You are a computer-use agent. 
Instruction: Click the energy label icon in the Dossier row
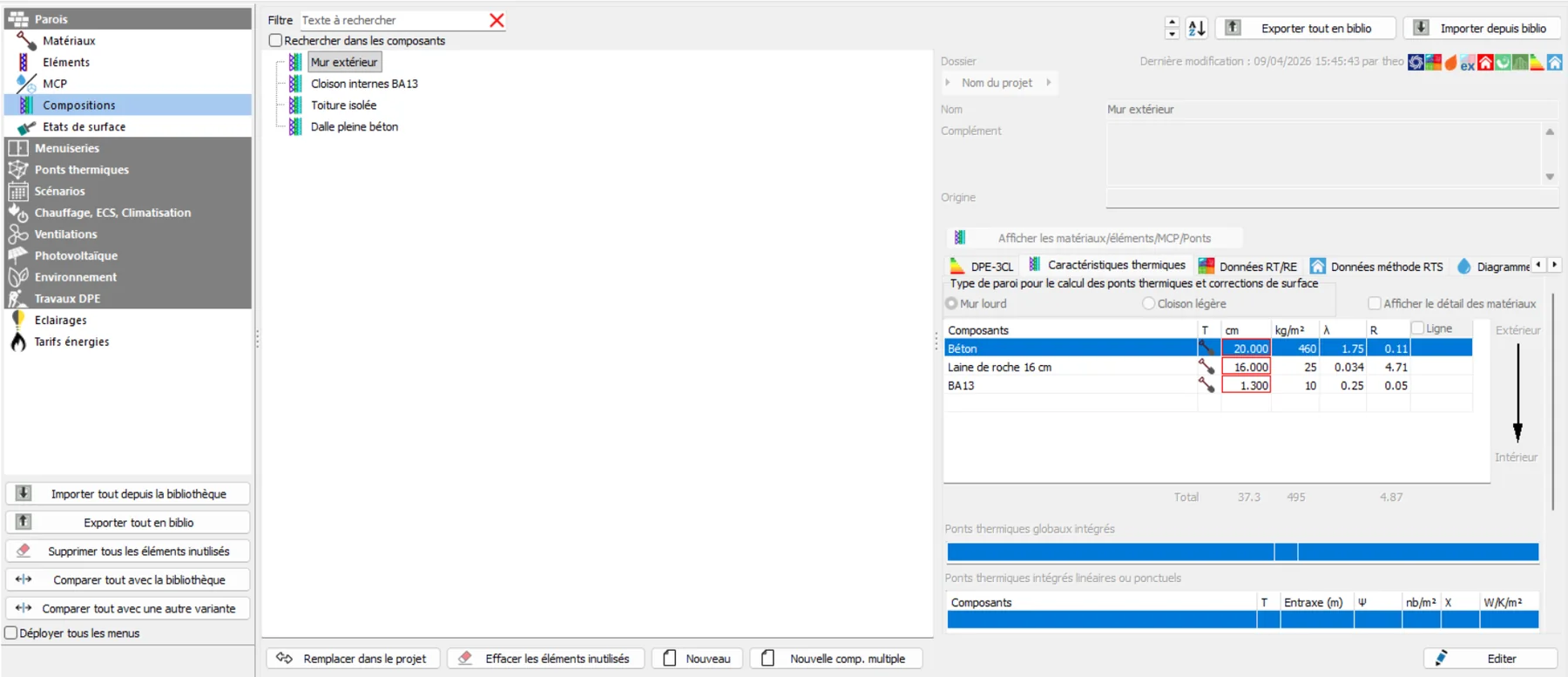[1537, 62]
